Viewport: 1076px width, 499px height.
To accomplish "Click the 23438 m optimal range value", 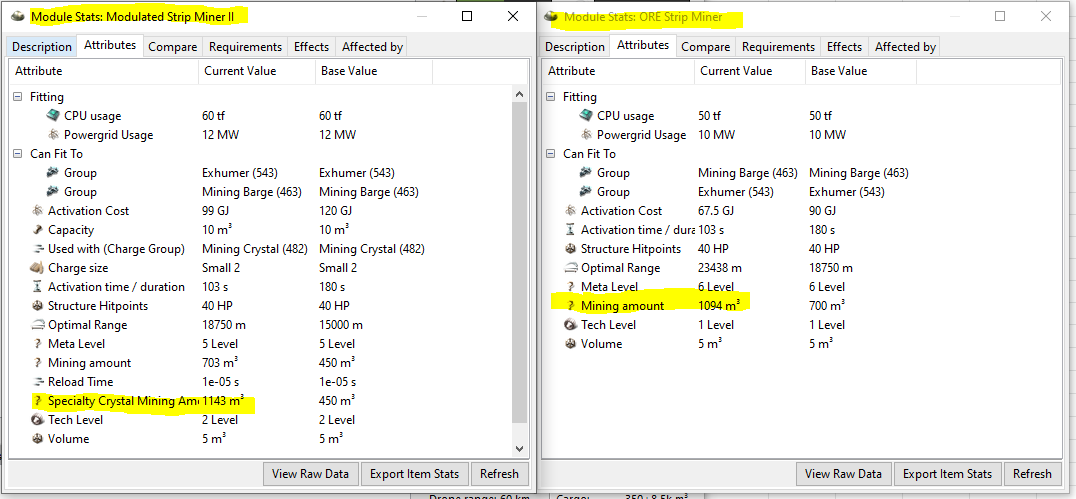I will tap(720, 268).
